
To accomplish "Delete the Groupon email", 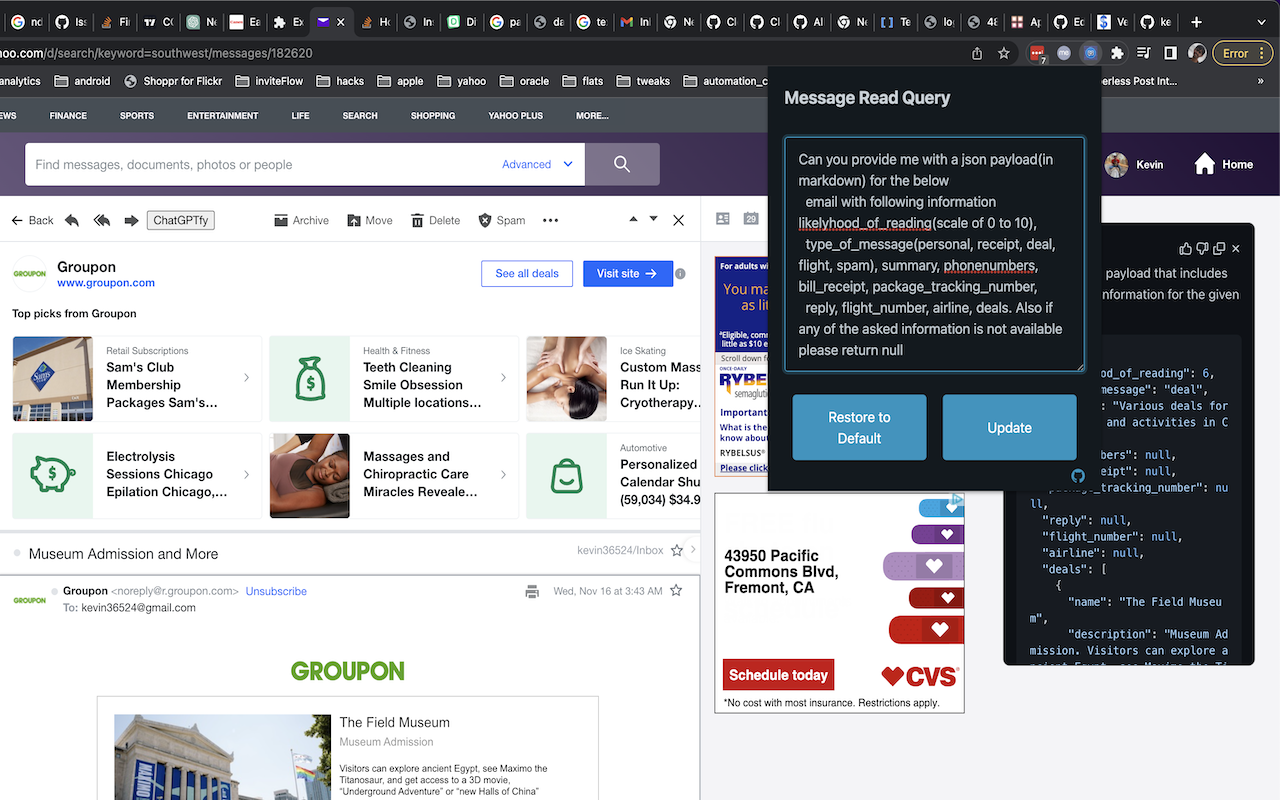I will [436, 220].
